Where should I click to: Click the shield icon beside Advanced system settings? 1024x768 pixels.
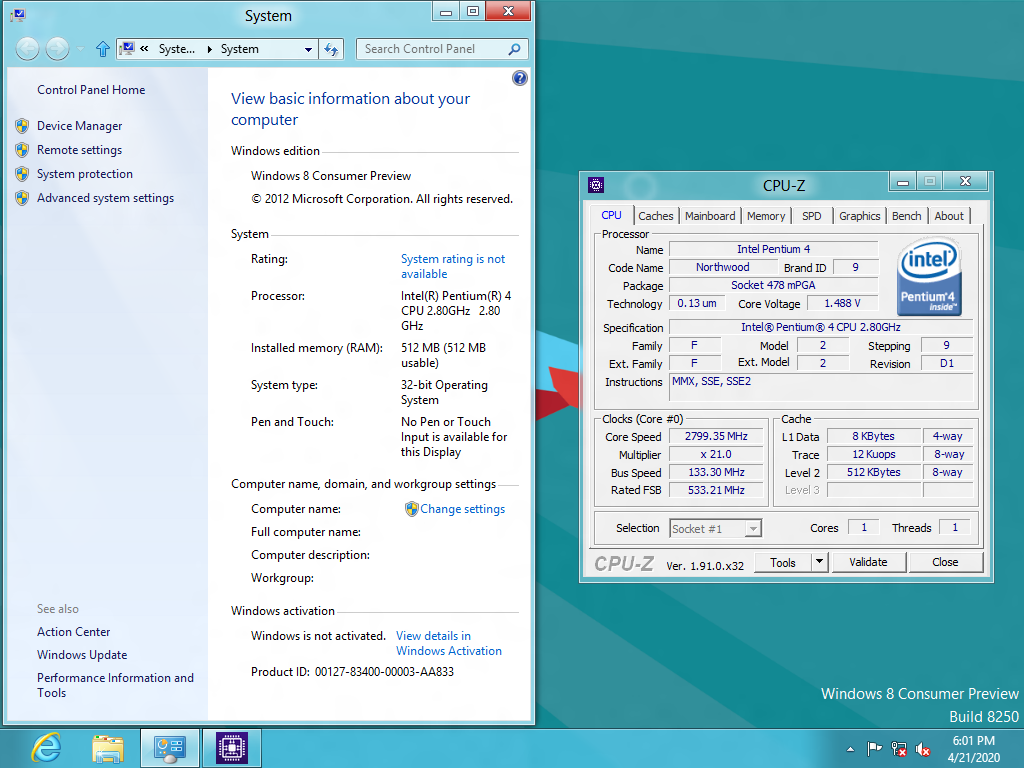point(22,198)
